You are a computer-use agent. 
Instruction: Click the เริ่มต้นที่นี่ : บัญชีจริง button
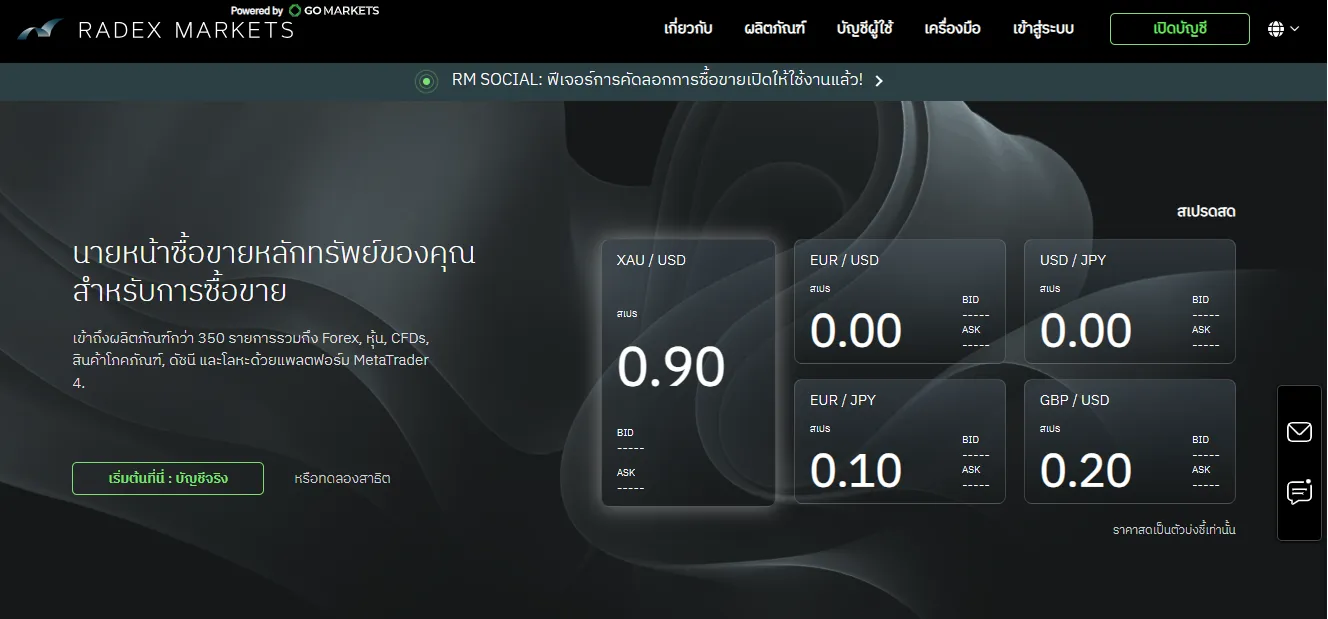[168, 478]
